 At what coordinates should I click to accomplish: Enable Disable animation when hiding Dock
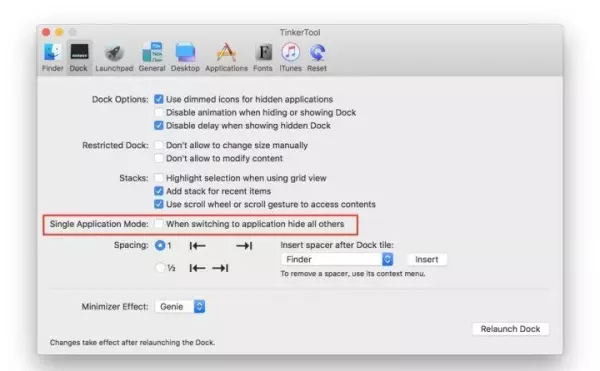pos(158,112)
